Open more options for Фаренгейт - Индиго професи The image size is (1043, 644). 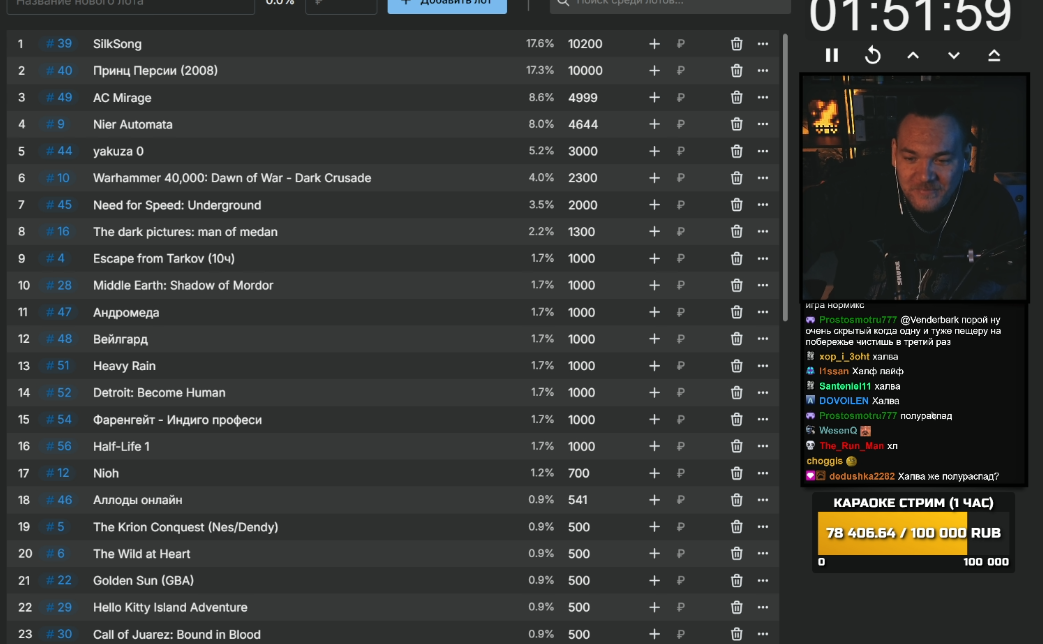point(763,419)
